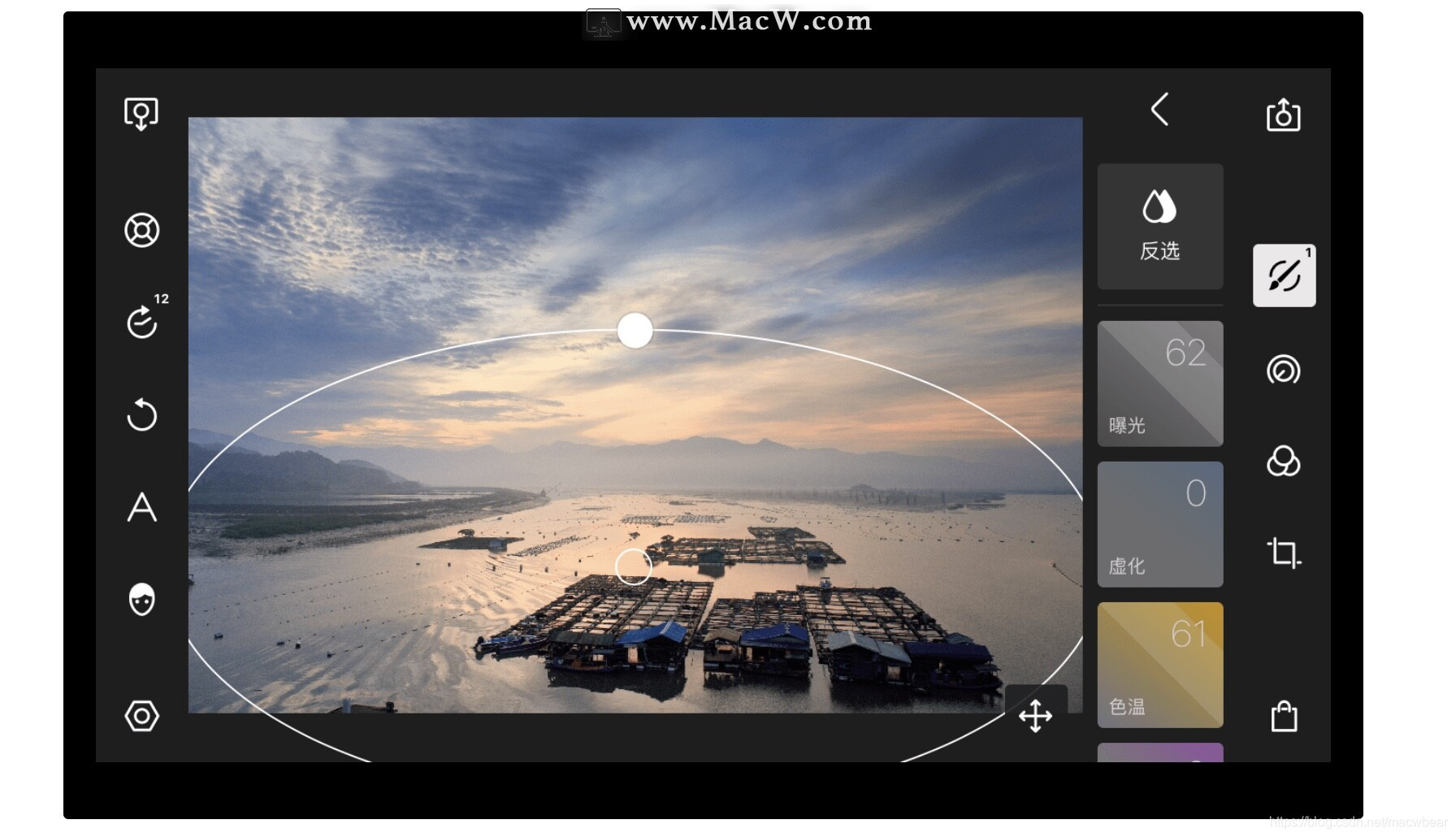This screenshot has width=1456, height=837.
Task: Click the radial mask center circle
Action: (634, 566)
